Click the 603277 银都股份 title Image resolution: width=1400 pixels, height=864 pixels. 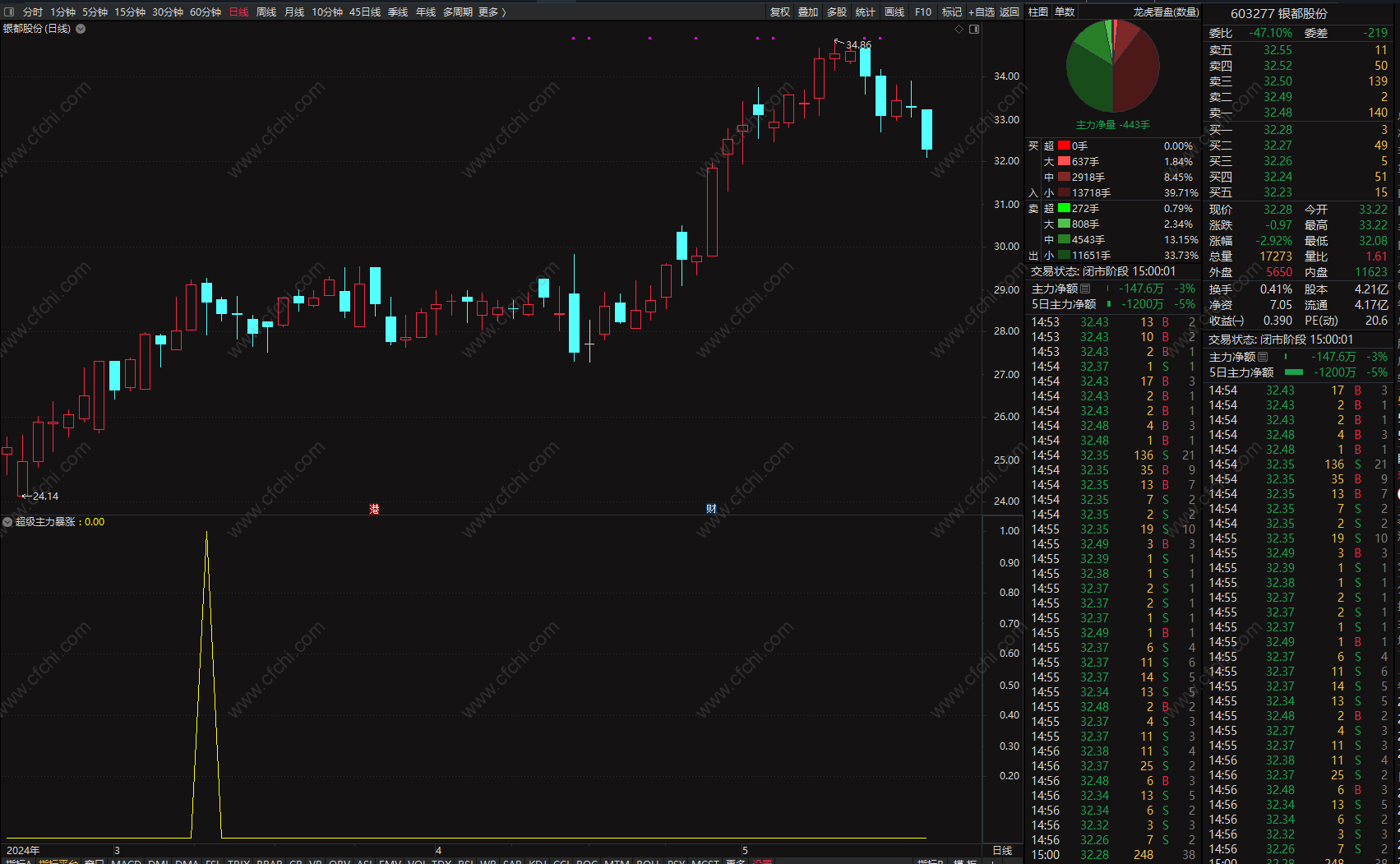[x=1278, y=14]
